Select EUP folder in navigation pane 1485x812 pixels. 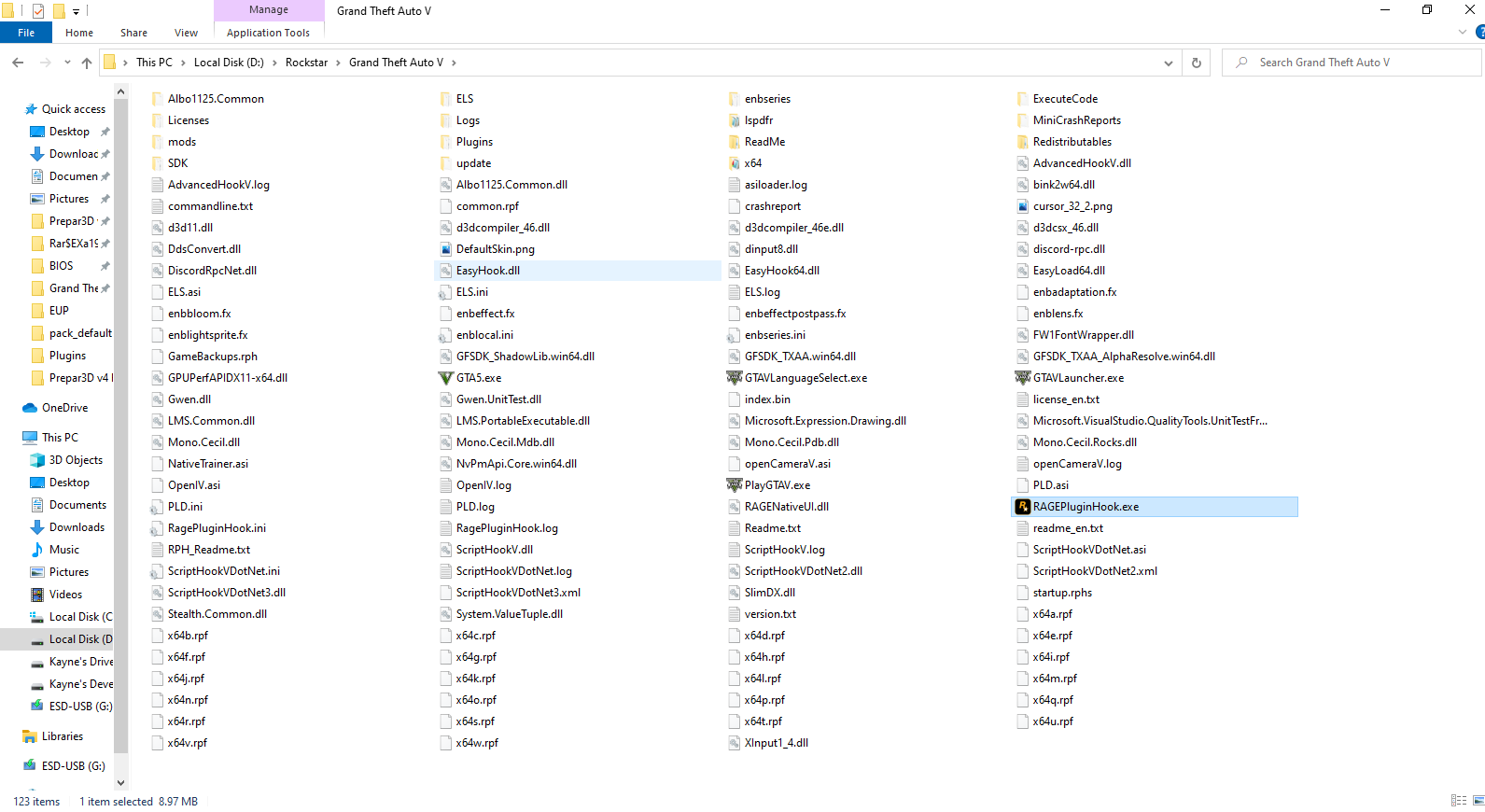click(59, 311)
